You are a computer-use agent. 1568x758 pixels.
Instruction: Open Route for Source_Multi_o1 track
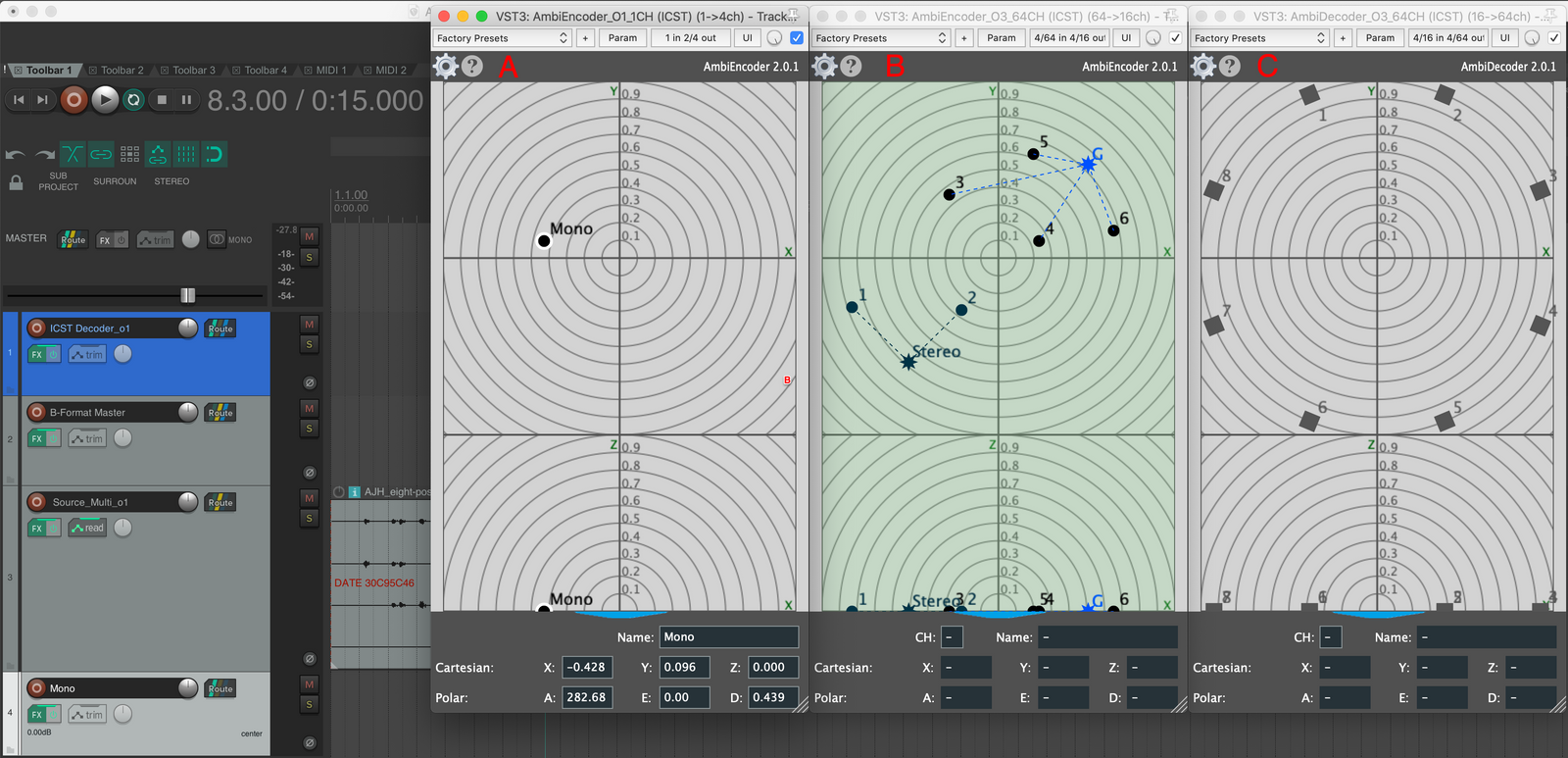[x=220, y=502]
